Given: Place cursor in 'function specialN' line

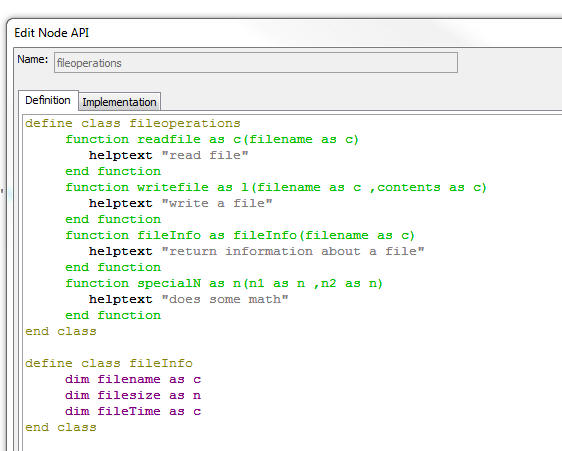Looking at the screenshot, I should tap(224, 284).
